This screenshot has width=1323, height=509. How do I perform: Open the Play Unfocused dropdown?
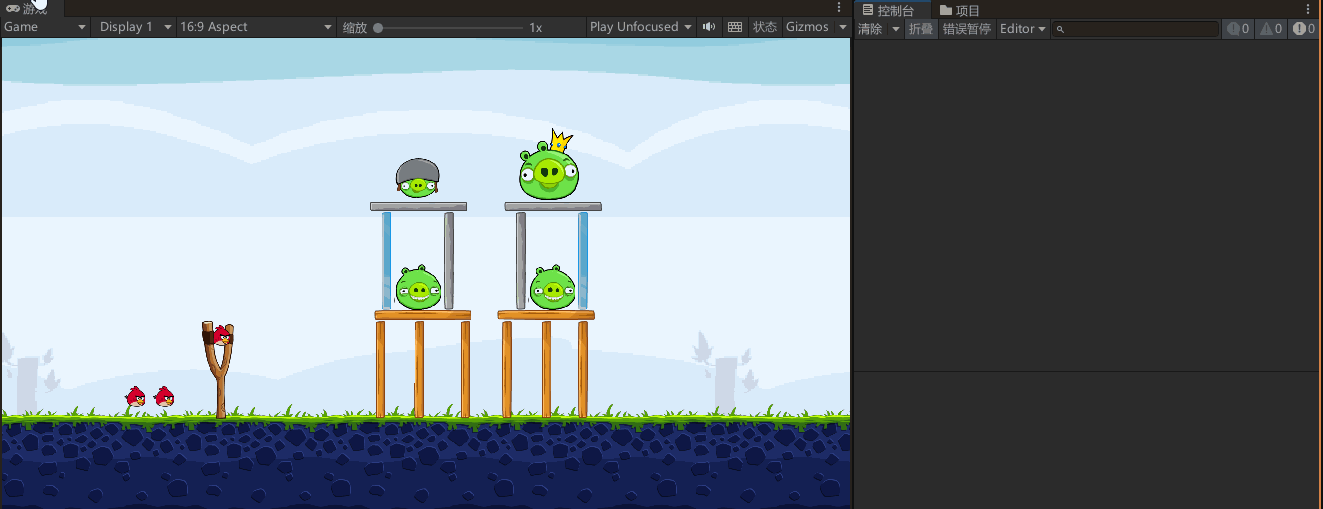[641, 27]
